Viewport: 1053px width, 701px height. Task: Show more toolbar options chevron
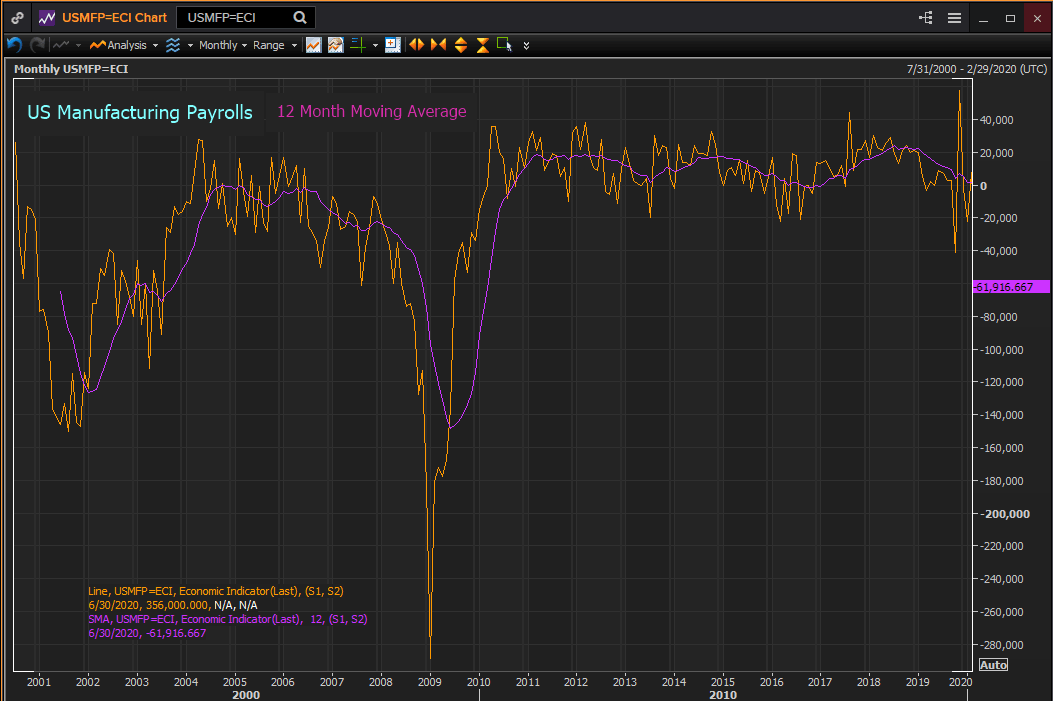pos(527,45)
